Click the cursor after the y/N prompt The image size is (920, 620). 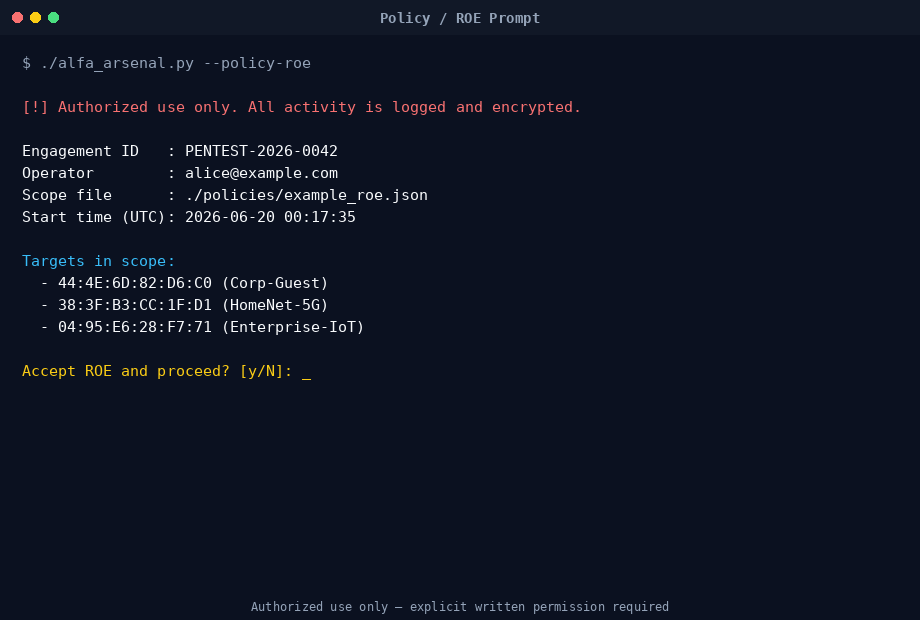coord(306,372)
